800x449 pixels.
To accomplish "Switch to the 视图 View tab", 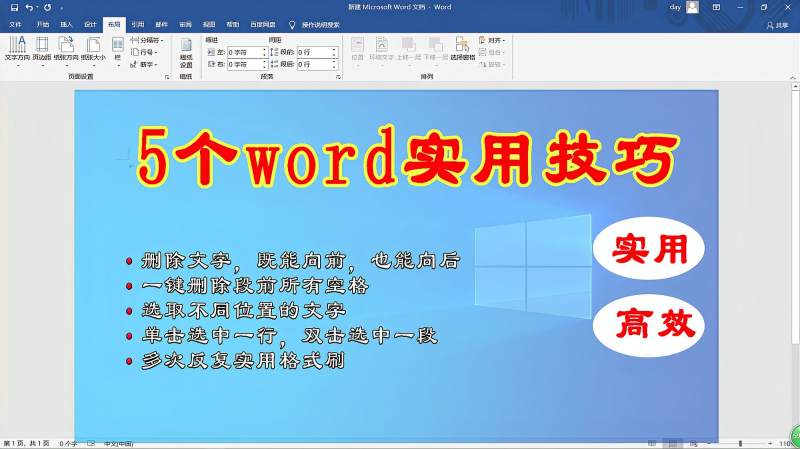I will point(209,24).
